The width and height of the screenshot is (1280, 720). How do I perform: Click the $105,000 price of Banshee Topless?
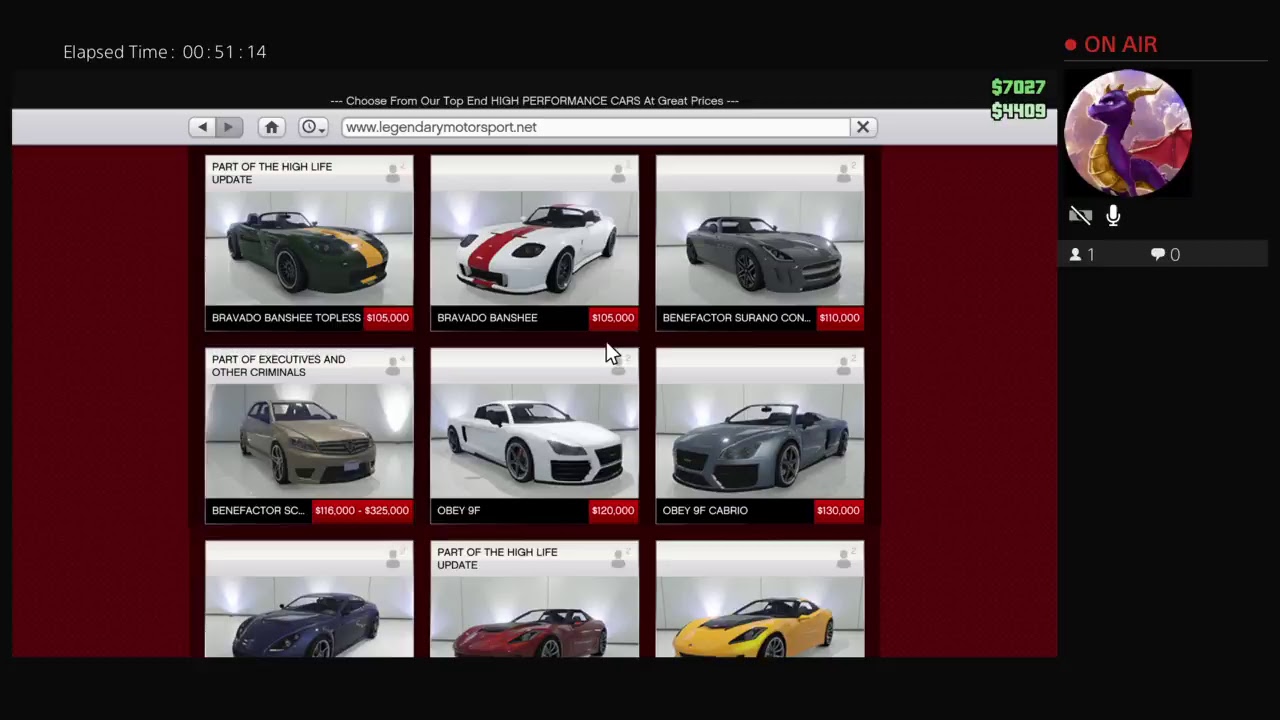[387, 318]
